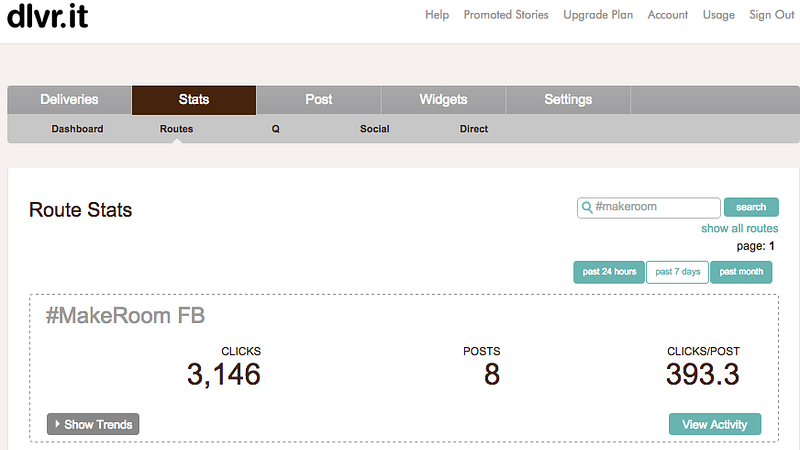This screenshot has height=450, width=800.
Task: Open the Stats tab
Action: click(194, 99)
